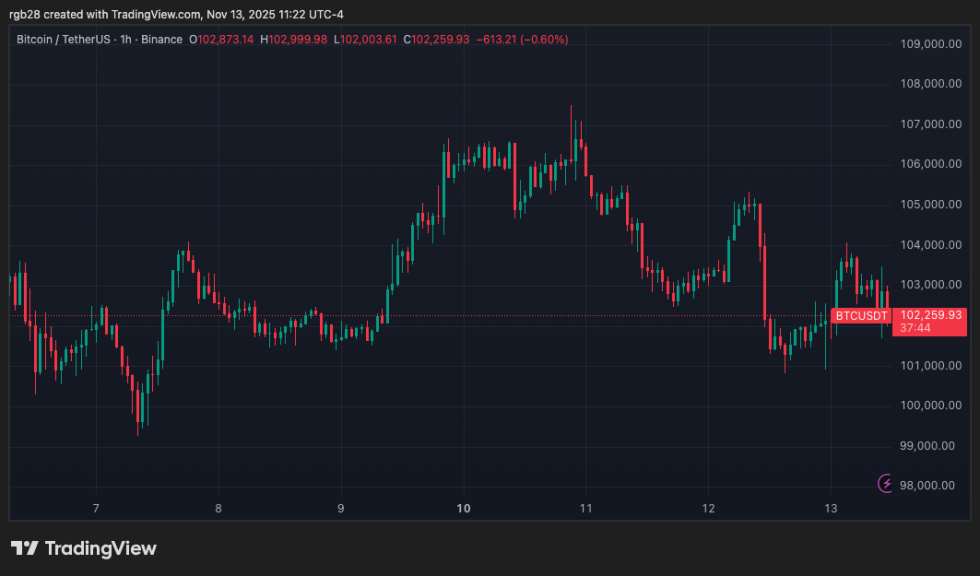
Task: Select the Binance exchange label
Action: point(161,40)
